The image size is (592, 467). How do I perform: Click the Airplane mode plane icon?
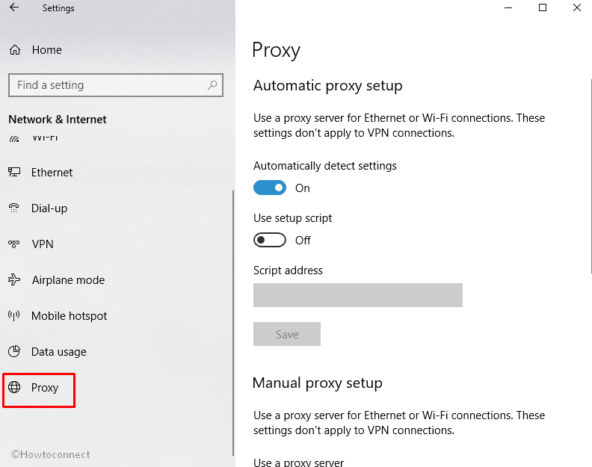(14, 280)
